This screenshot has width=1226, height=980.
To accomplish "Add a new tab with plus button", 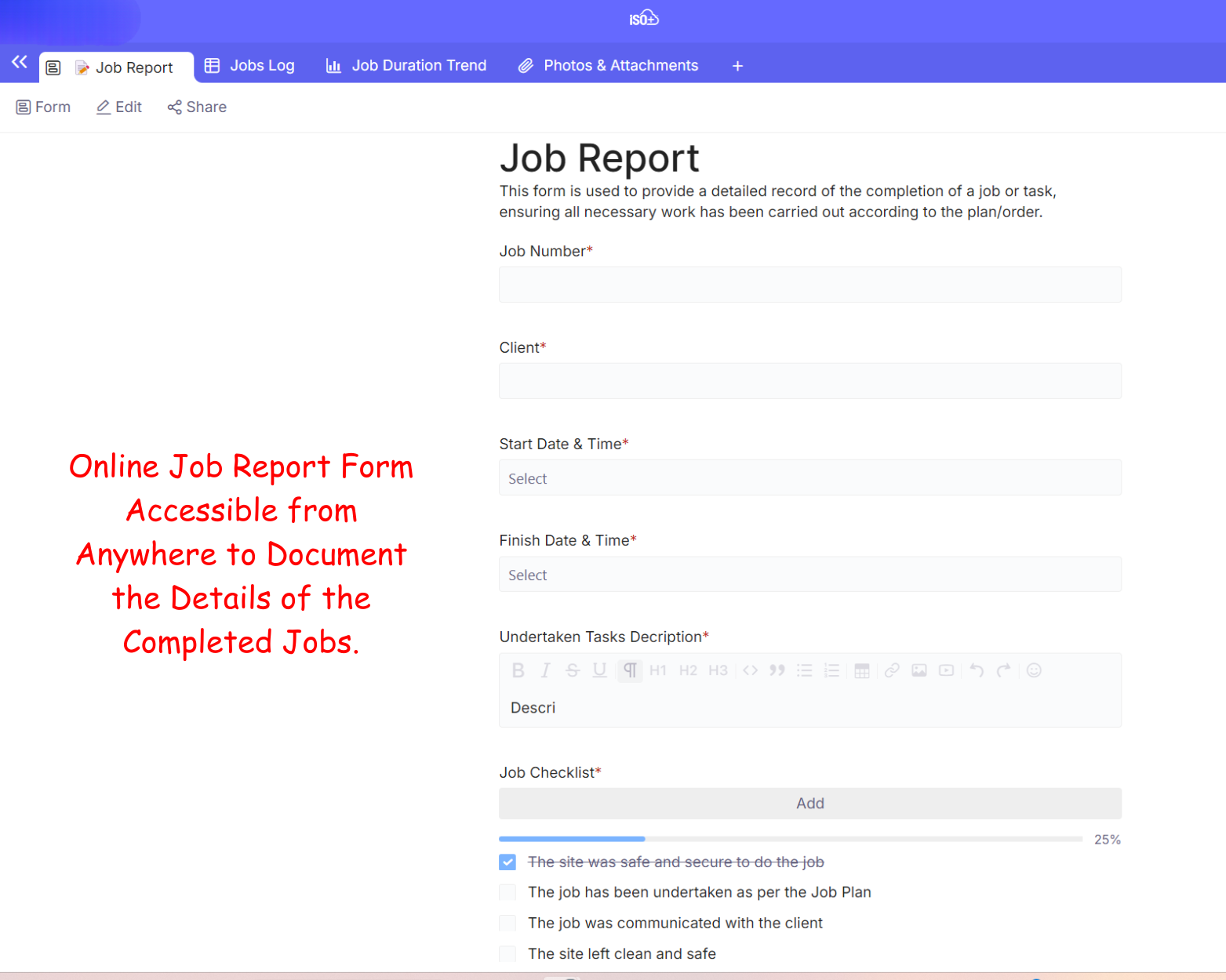I will [737, 66].
